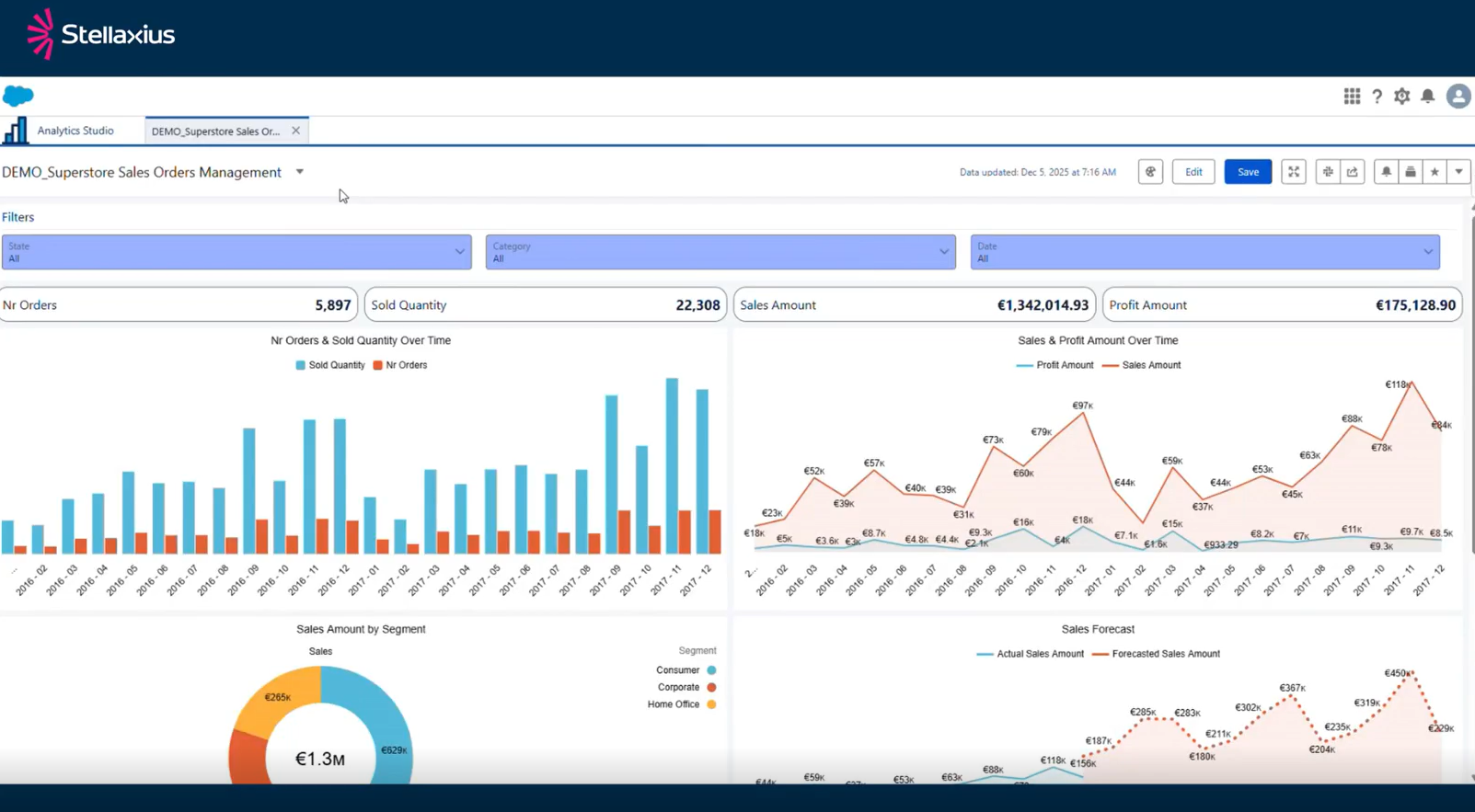
Task: Open the Salesforce setup gear
Action: [x=1401, y=97]
